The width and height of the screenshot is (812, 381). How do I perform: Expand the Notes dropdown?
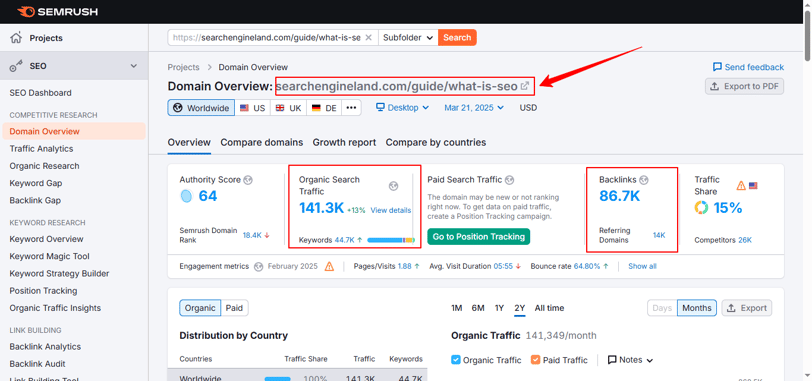click(630, 360)
